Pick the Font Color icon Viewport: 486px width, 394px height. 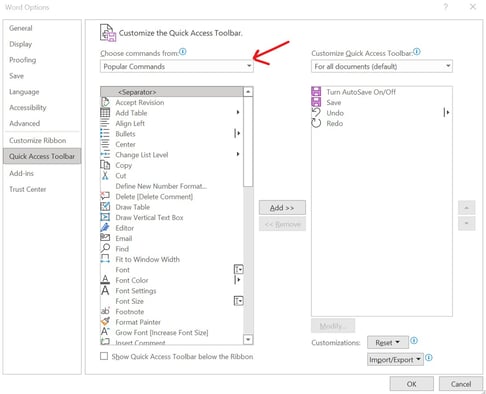point(105,280)
